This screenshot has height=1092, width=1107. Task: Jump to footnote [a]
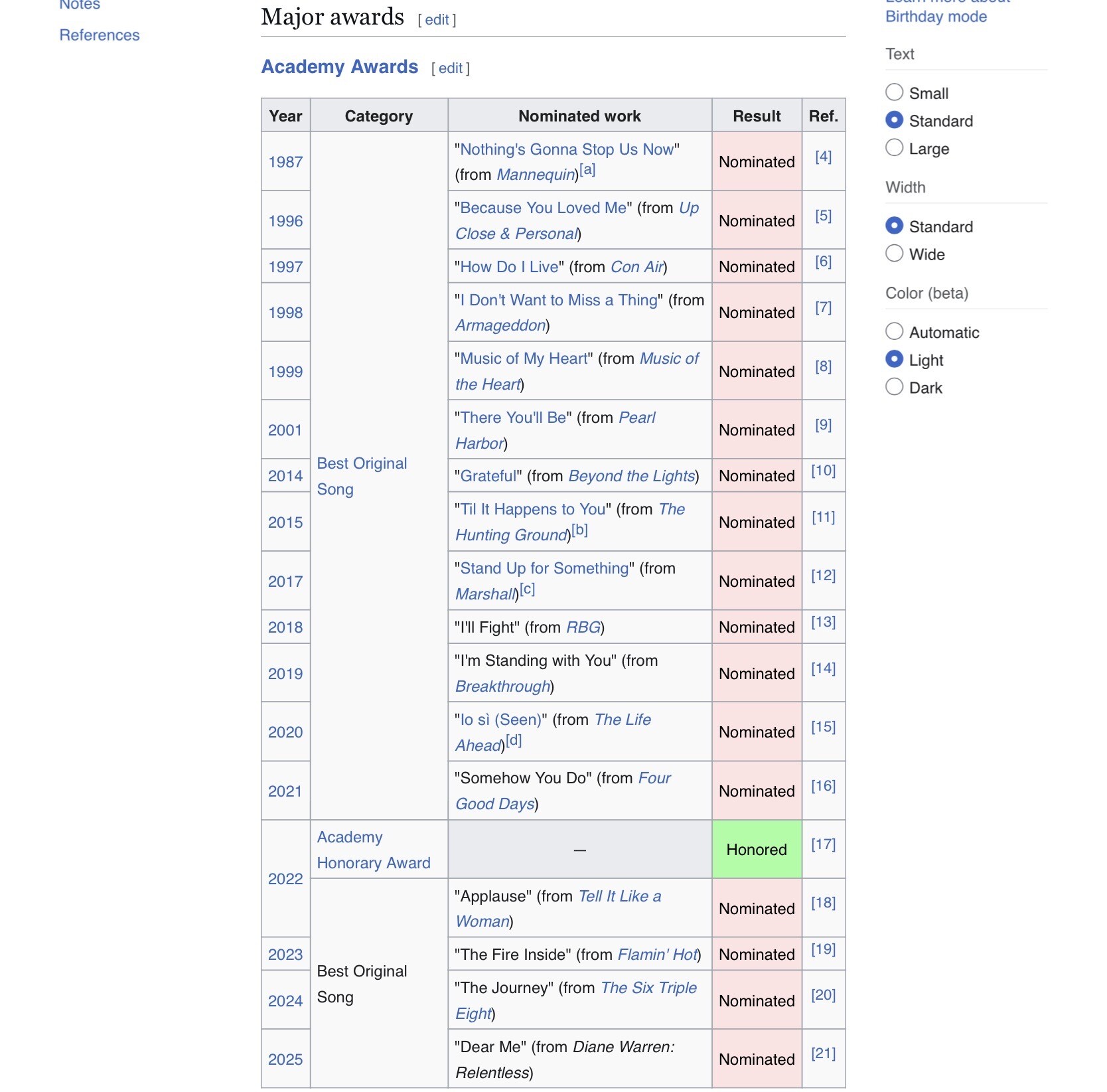point(587,169)
